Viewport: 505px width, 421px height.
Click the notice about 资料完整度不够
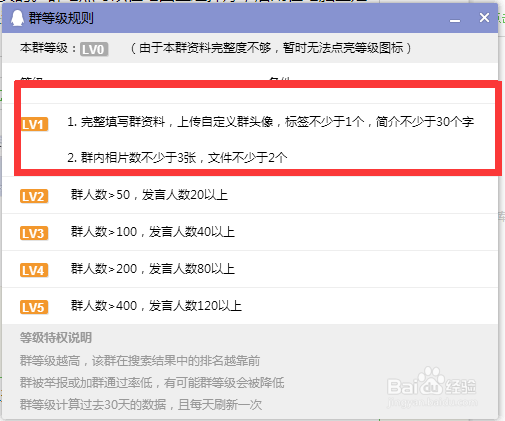(271, 48)
